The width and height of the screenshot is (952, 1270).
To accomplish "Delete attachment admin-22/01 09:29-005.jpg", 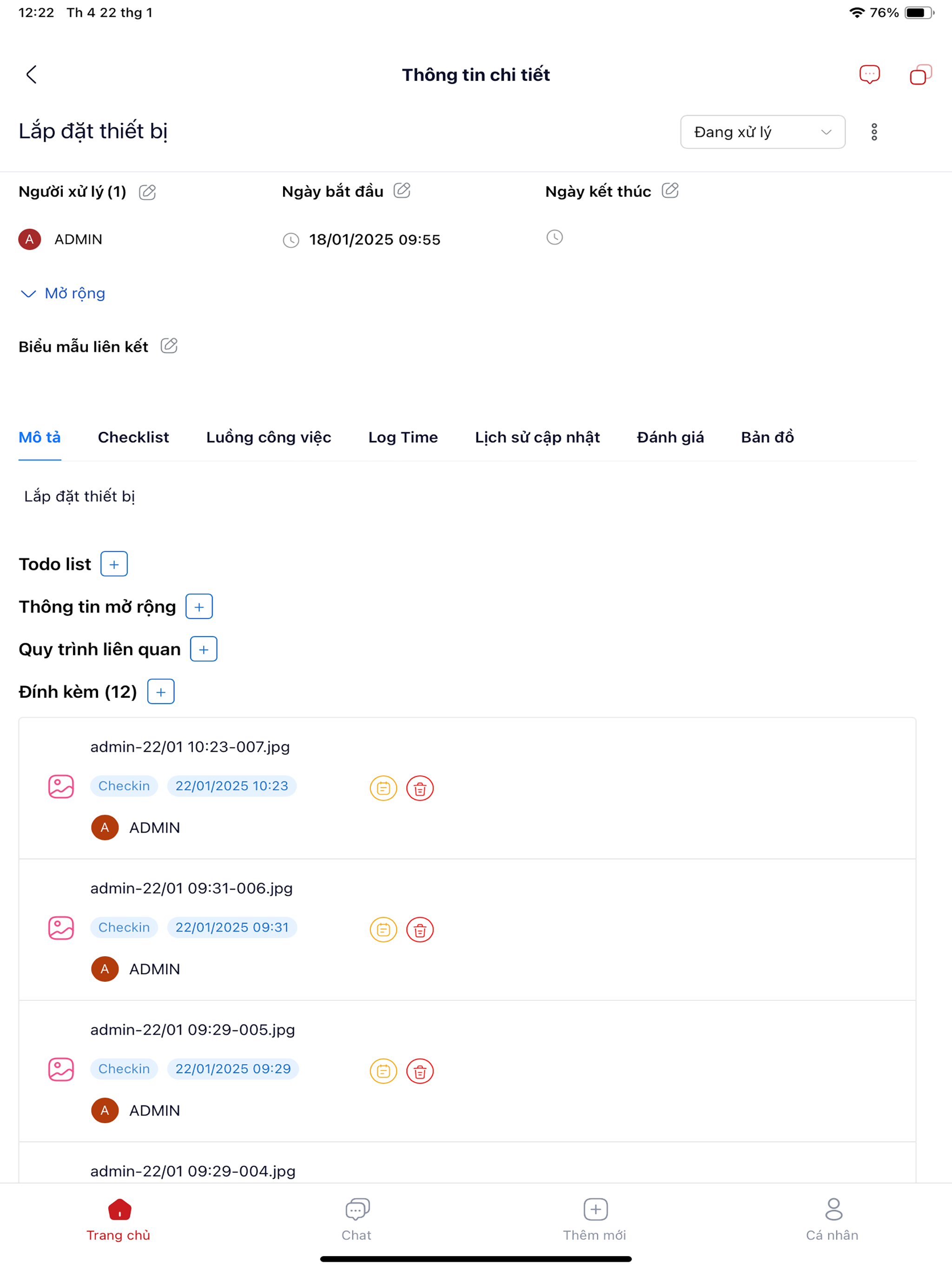I will (420, 1071).
